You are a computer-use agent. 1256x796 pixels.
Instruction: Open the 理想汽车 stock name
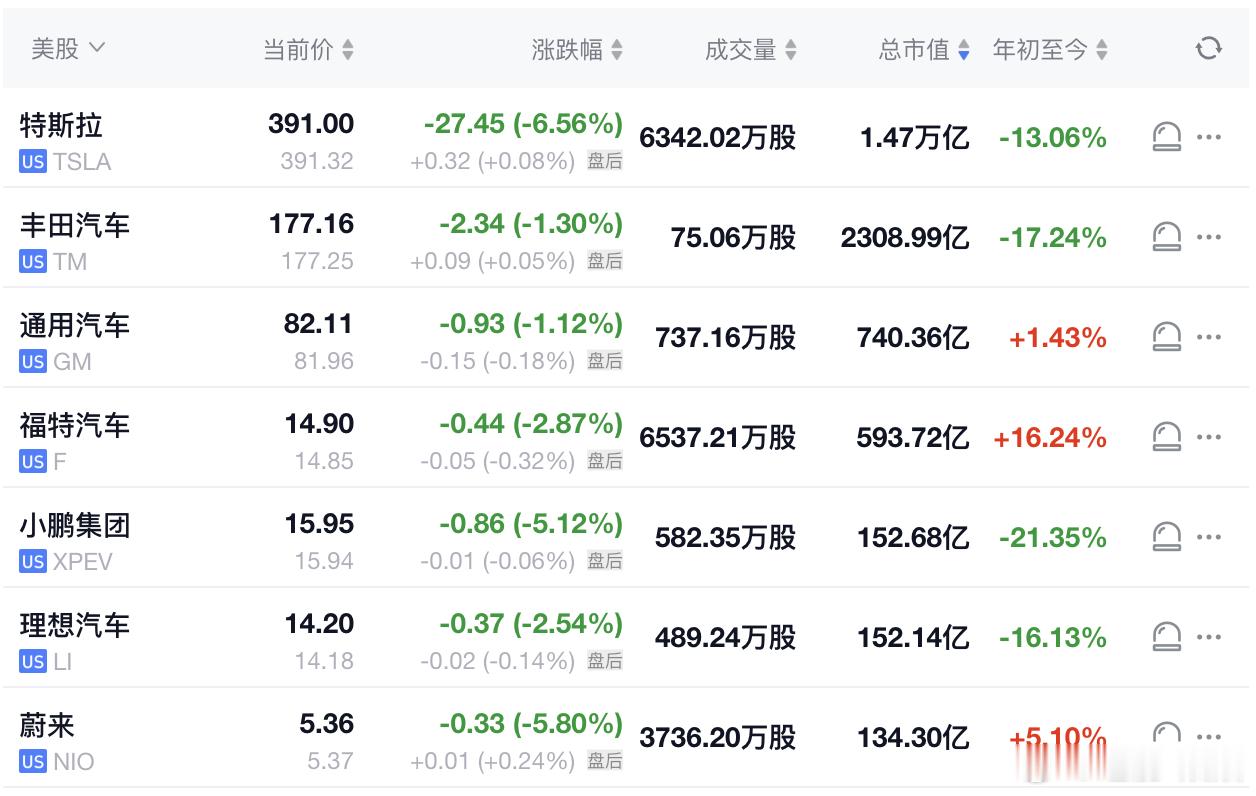click(x=75, y=625)
